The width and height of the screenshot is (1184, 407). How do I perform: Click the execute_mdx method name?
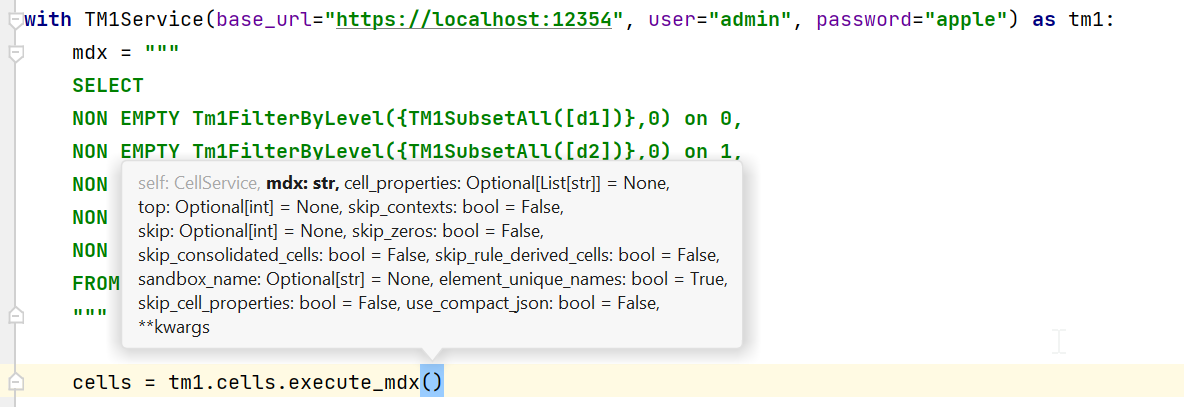(x=353, y=383)
